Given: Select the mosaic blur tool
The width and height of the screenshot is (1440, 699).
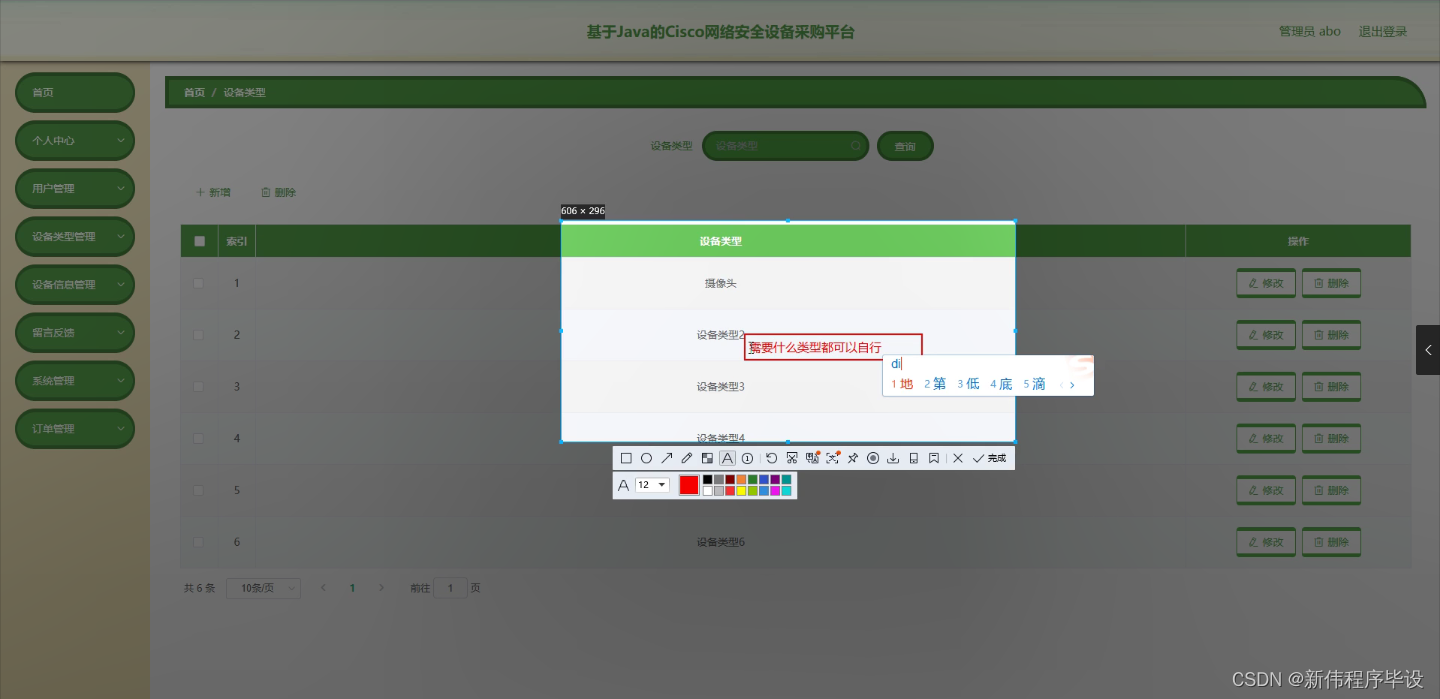Looking at the screenshot, I should (x=707, y=458).
